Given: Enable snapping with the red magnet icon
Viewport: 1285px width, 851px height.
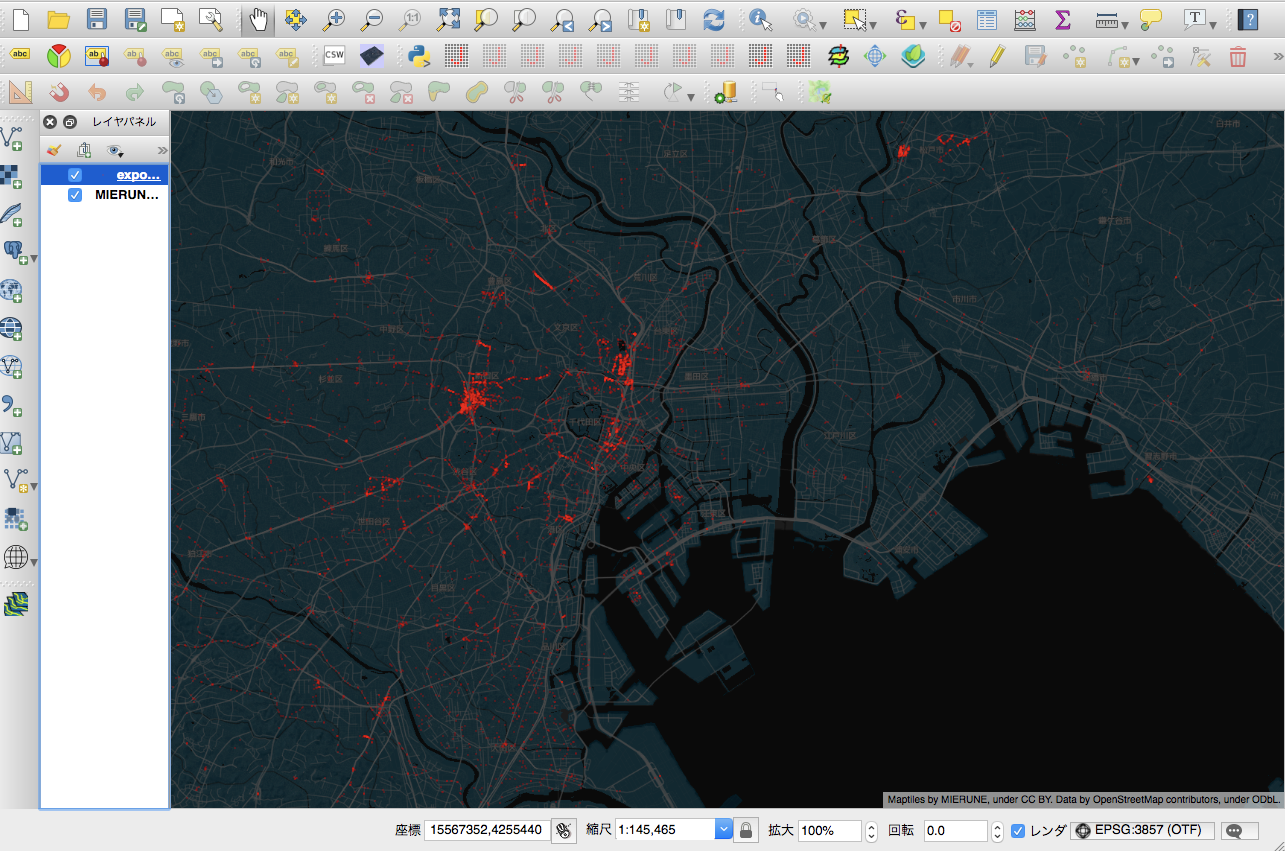Looking at the screenshot, I should 59,93.
